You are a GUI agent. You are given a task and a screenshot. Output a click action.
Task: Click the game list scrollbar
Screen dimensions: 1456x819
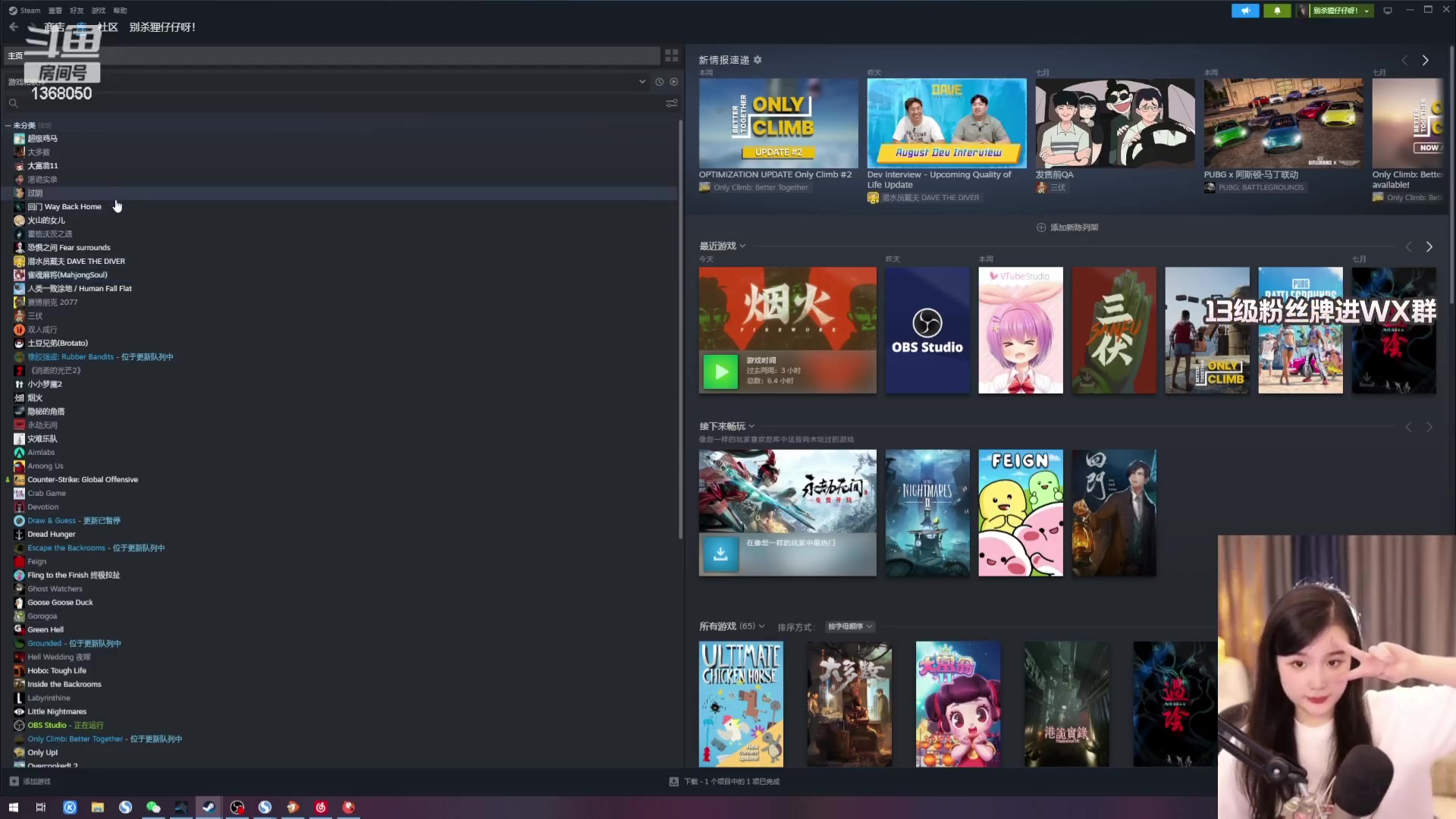tap(680, 330)
